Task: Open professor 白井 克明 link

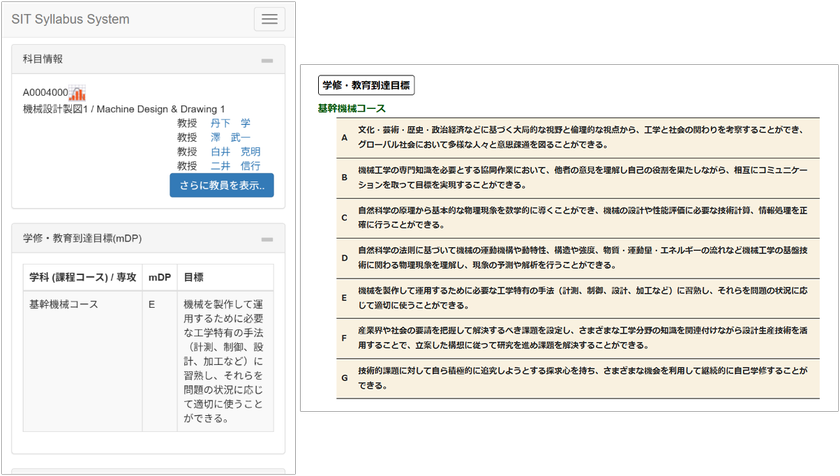Action: pos(235,152)
